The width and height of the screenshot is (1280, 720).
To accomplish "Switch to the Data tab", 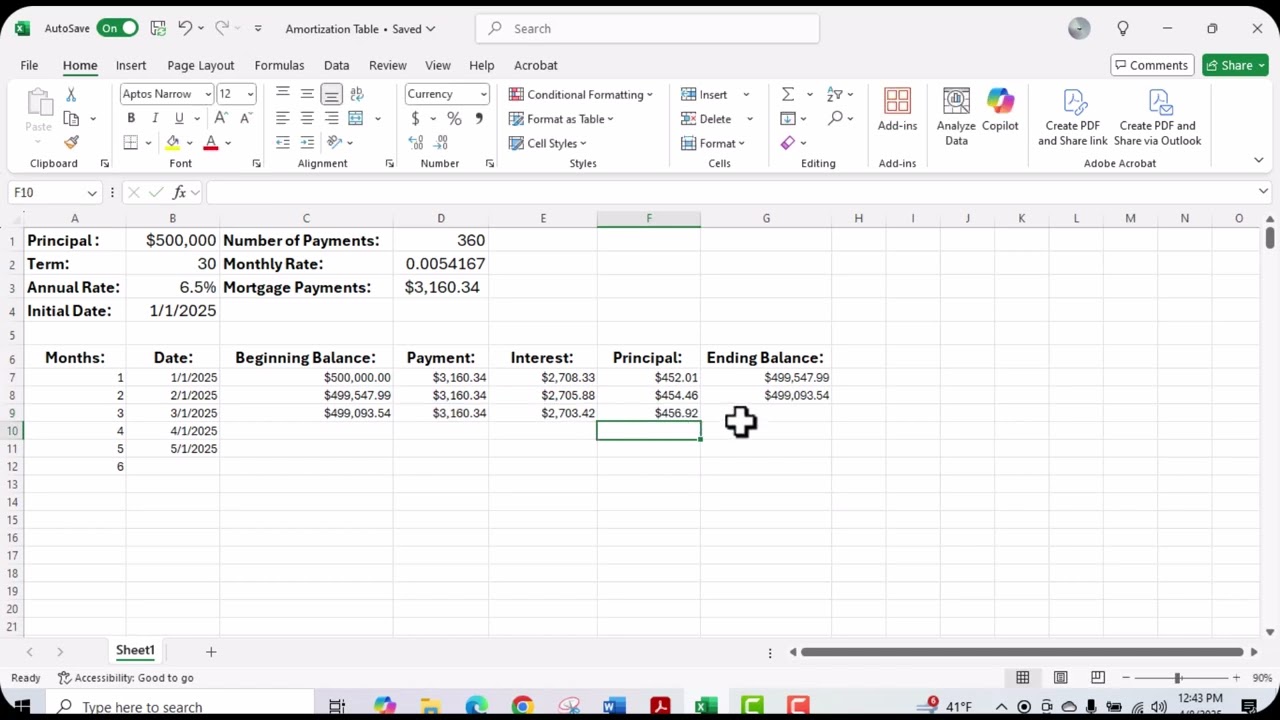I will point(336,65).
